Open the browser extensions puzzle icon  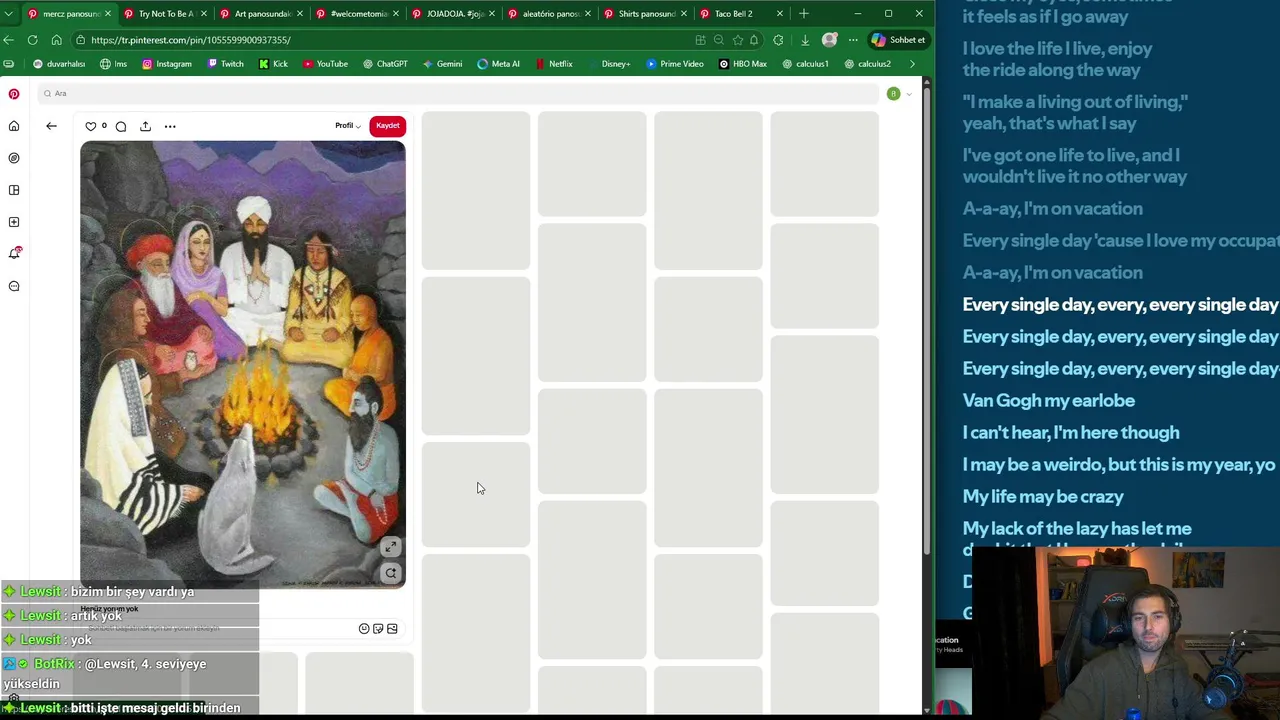[779, 40]
